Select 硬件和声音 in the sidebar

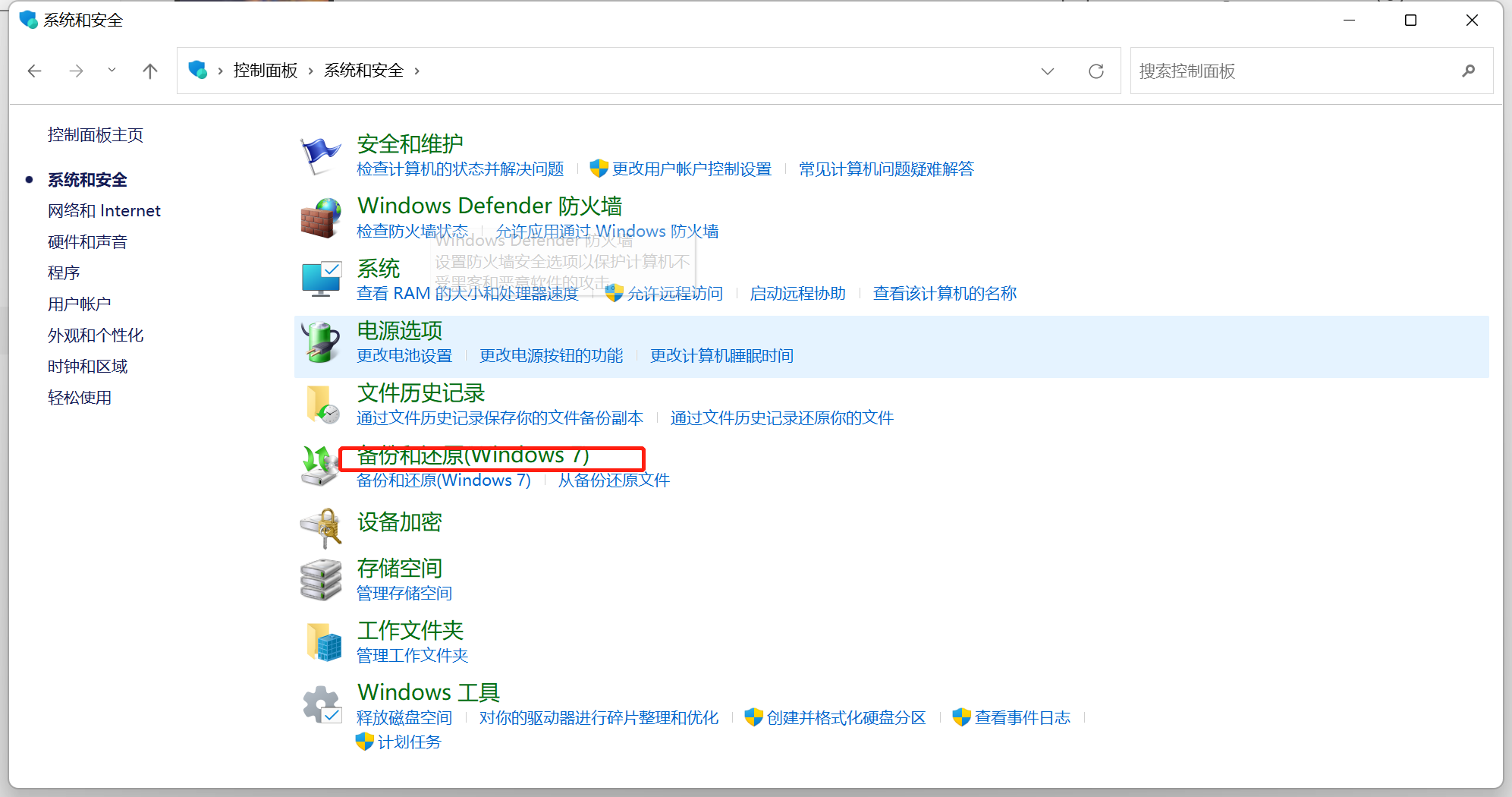(87, 242)
